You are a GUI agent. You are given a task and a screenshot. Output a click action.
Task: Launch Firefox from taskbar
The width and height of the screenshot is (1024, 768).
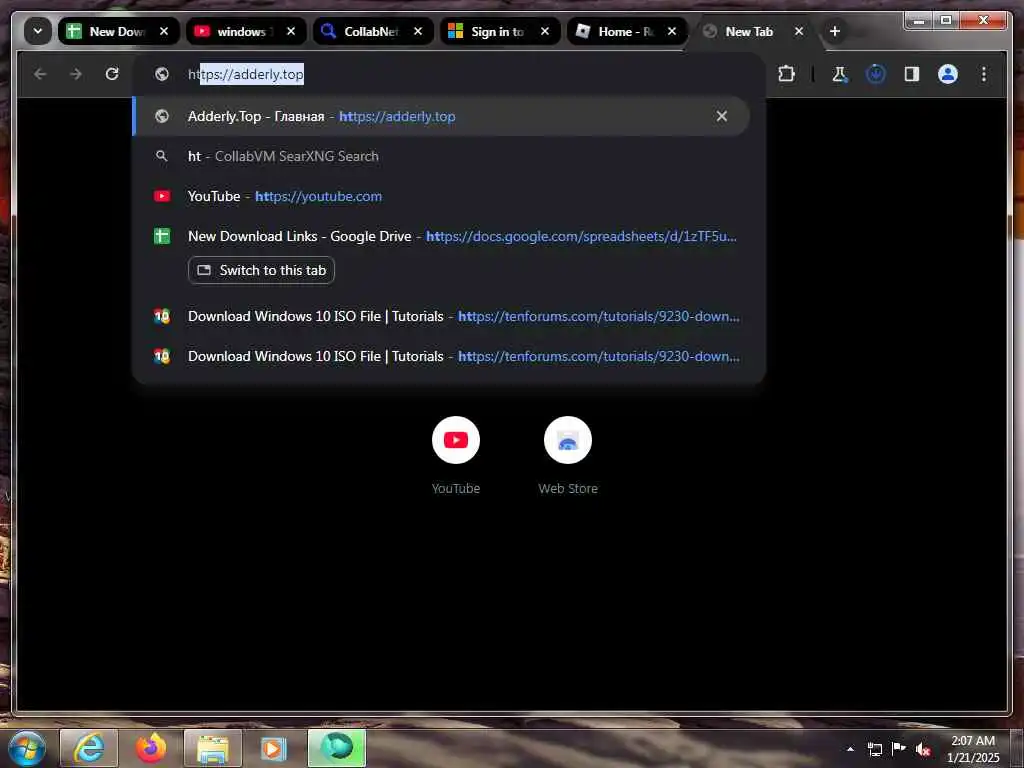[151, 748]
